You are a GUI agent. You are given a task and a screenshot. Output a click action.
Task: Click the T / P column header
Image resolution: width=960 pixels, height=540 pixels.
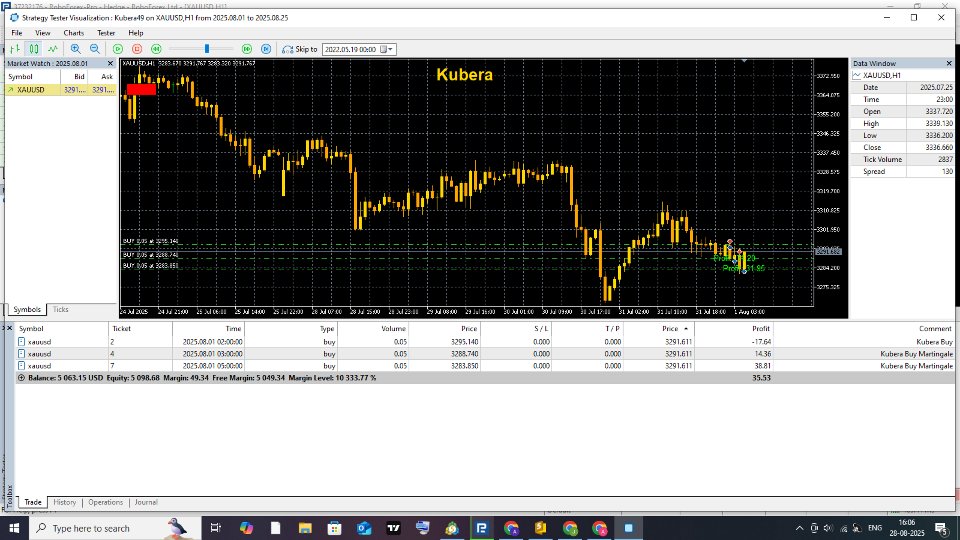[x=587, y=329]
